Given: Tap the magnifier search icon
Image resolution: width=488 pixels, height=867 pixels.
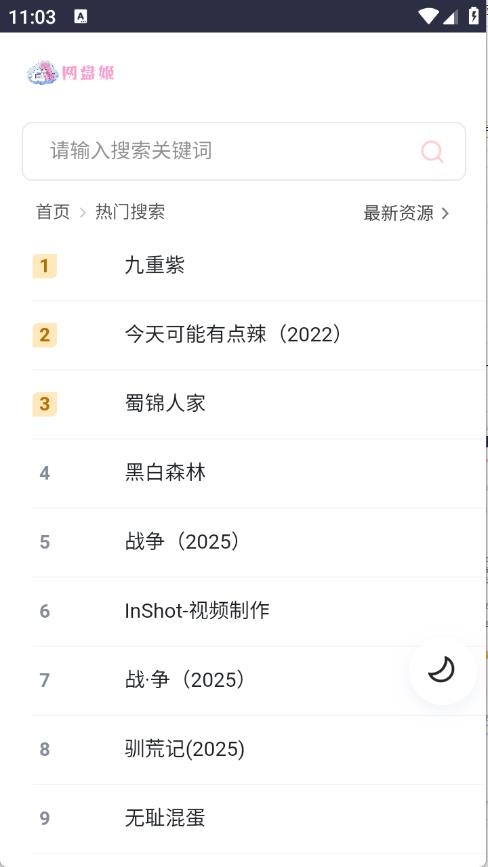Looking at the screenshot, I should coord(432,152).
